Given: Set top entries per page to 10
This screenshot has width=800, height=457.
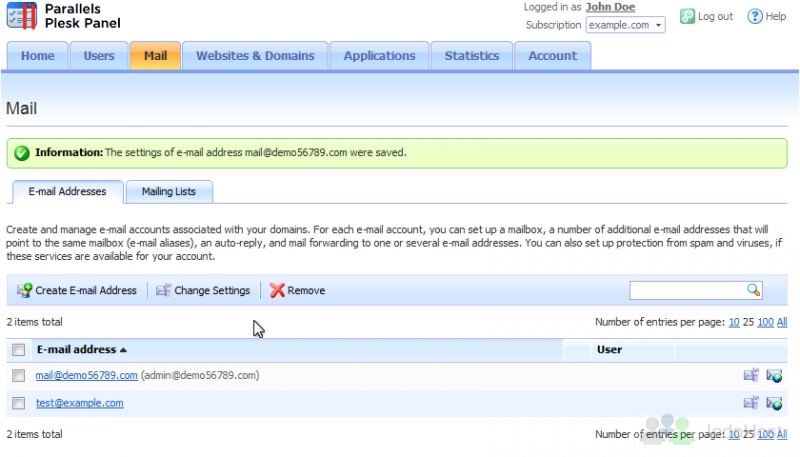Looking at the screenshot, I should (734, 322).
